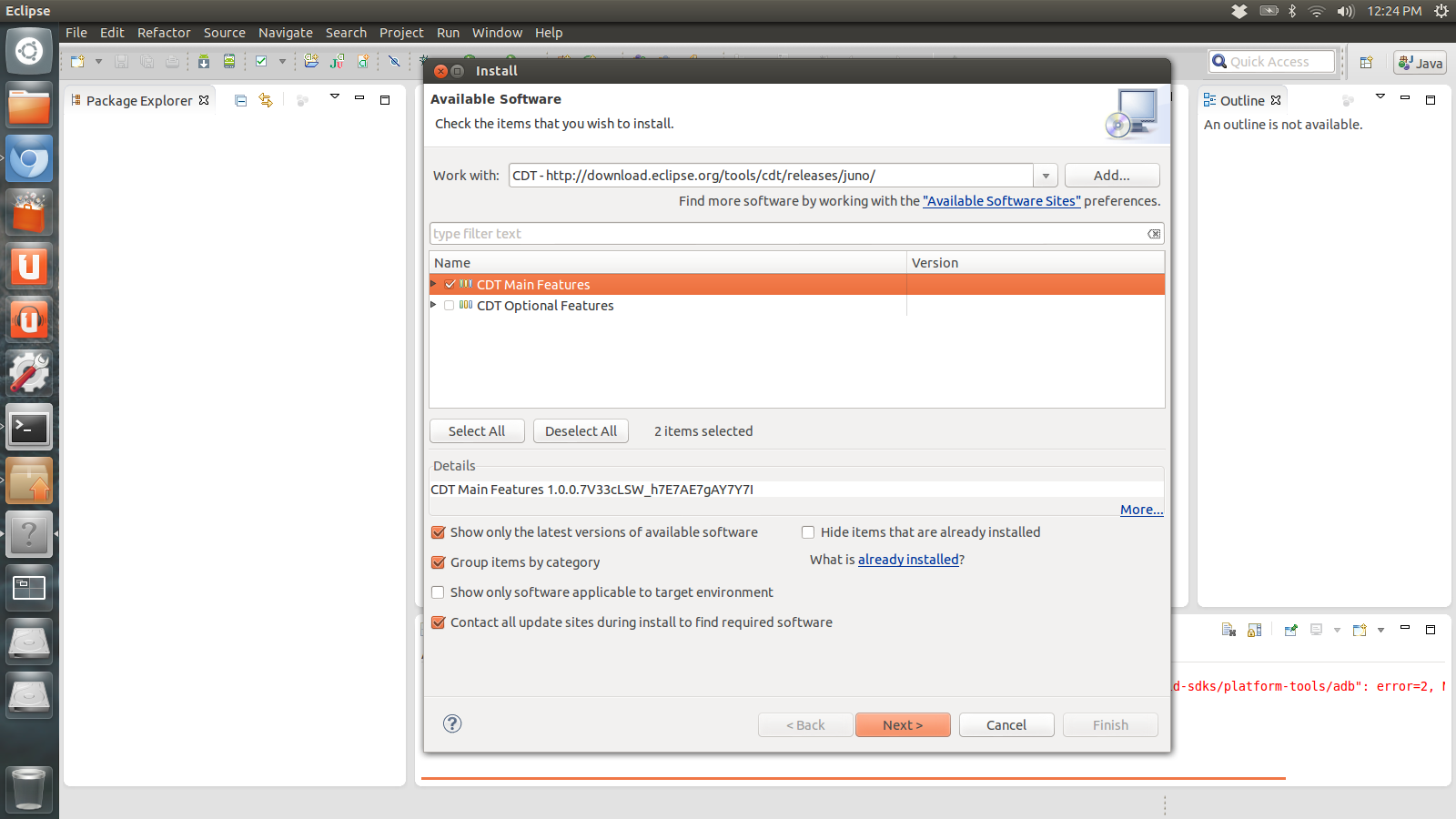Open Ubuntu Software Center dock icon
Screen dimensions: 1456x819
click(29, 212)
